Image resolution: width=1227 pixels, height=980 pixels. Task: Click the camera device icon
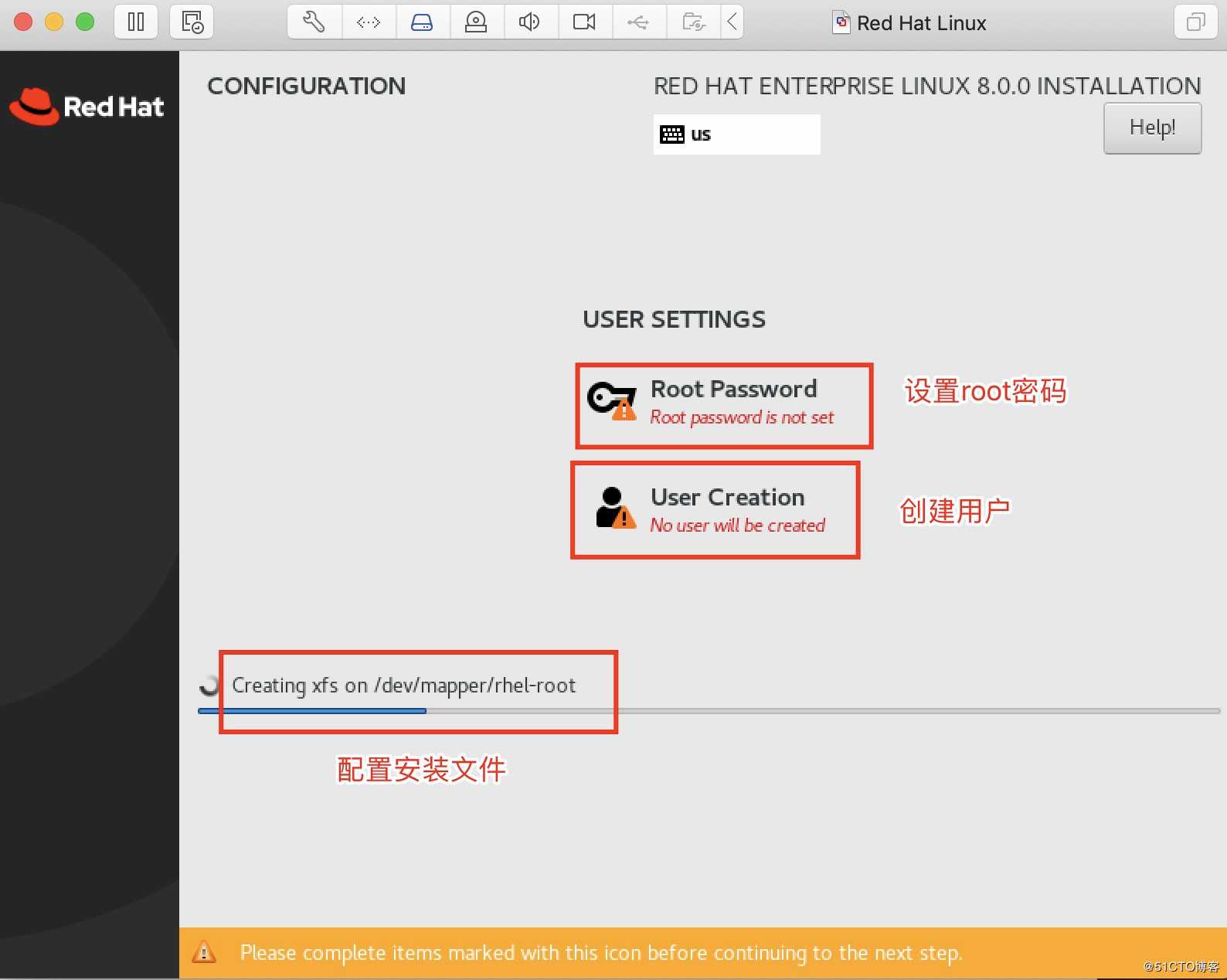coord(584,22)
